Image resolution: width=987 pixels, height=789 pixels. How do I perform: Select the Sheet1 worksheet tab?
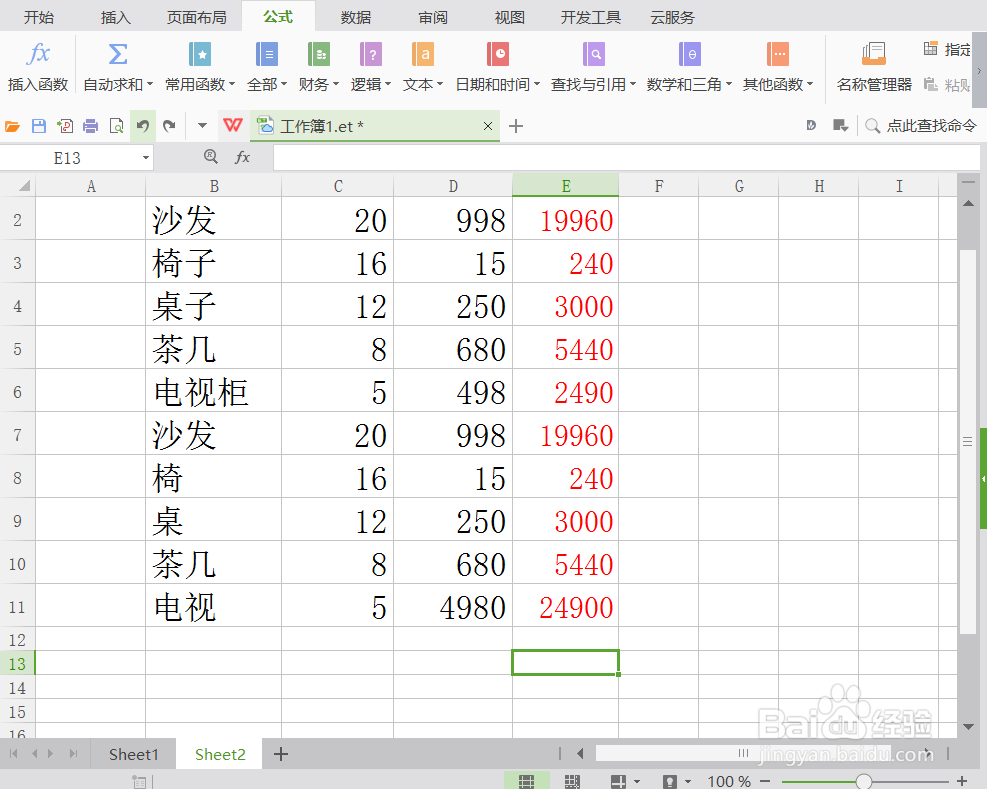pos(133,754)
